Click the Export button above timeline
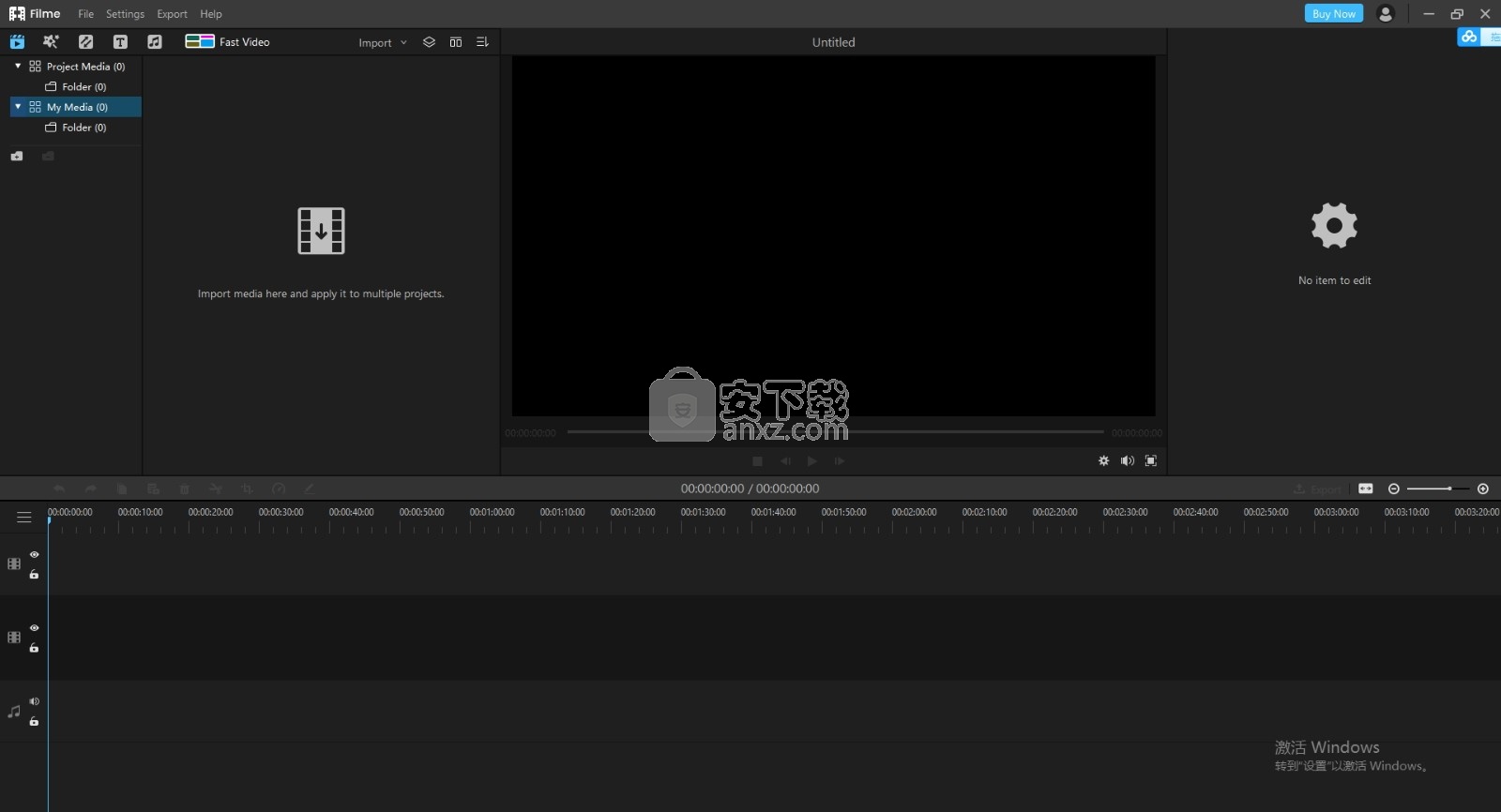This screenshot has width=1501, height=812. (1318, 489)
